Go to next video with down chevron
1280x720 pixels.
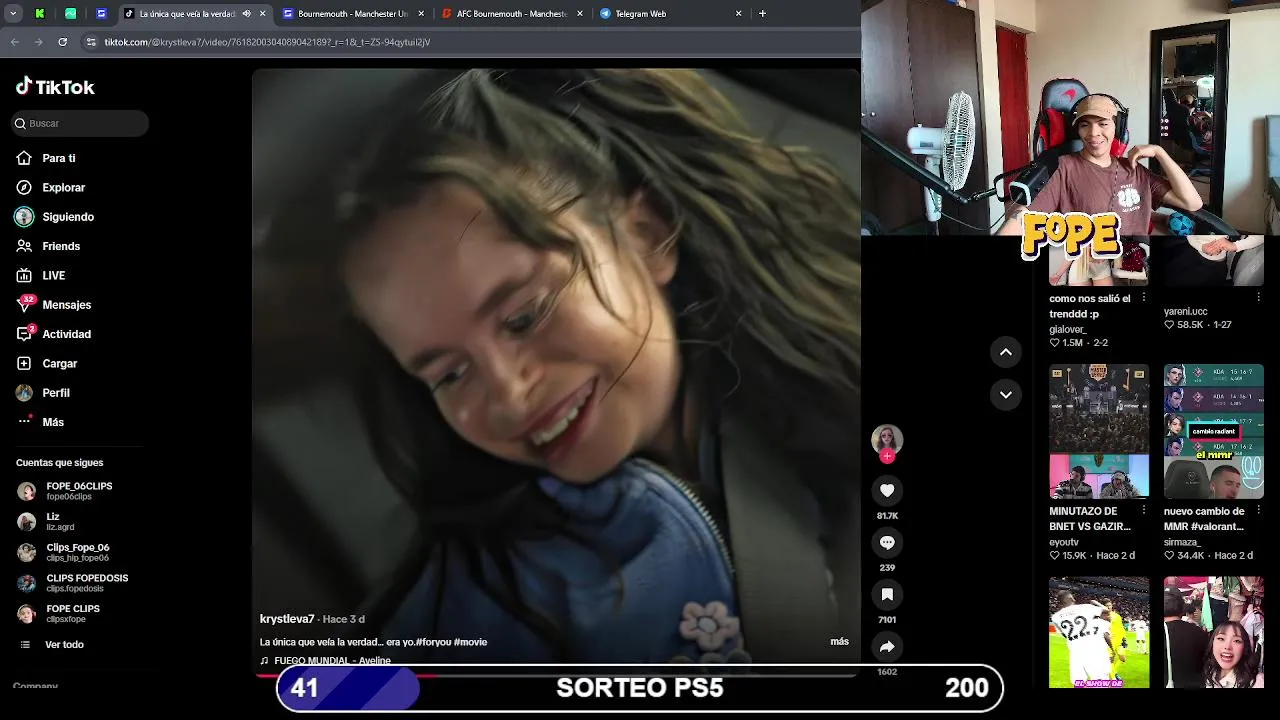pos(1006,395)
